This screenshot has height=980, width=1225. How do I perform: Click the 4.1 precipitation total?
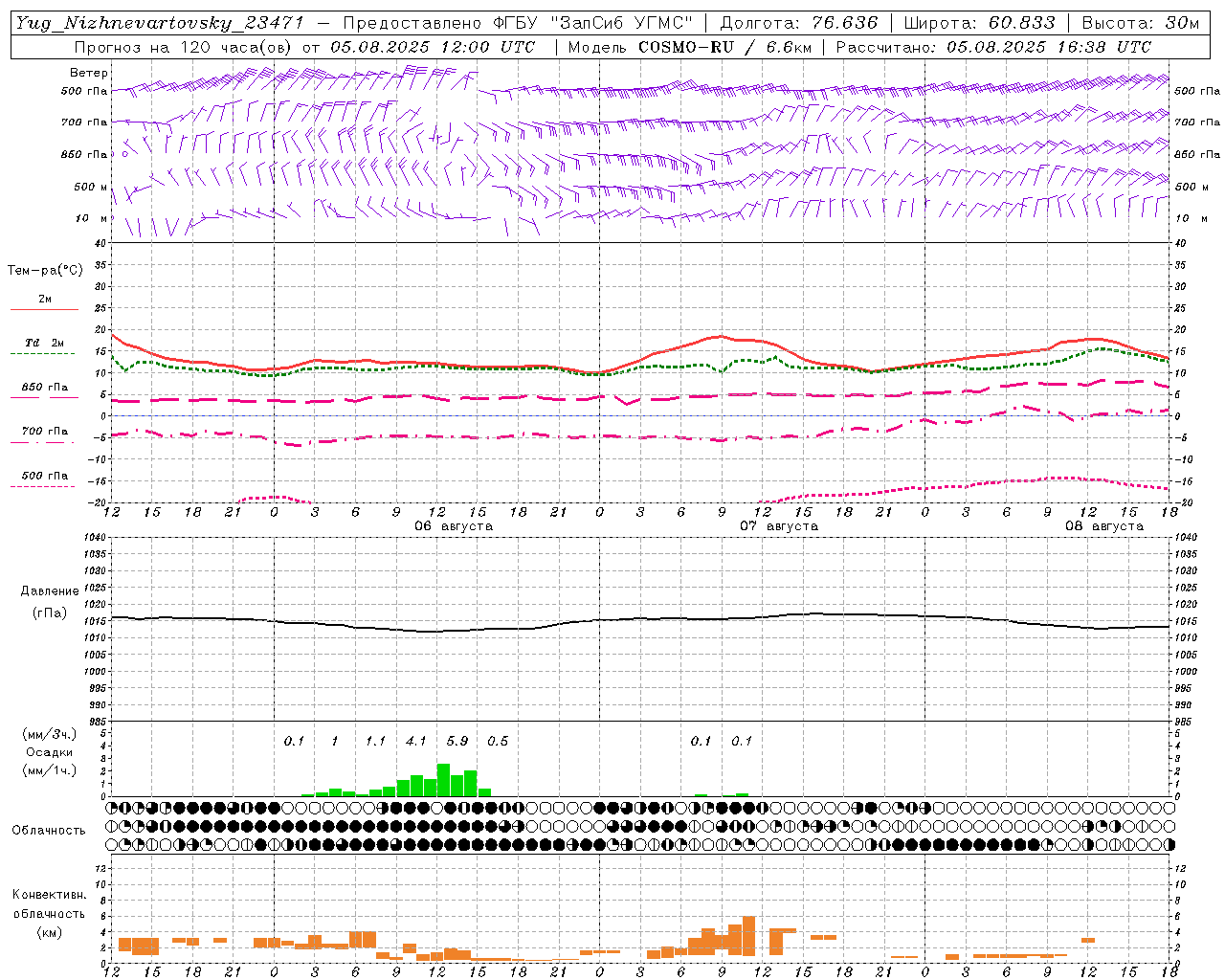[x=416, y=741]
